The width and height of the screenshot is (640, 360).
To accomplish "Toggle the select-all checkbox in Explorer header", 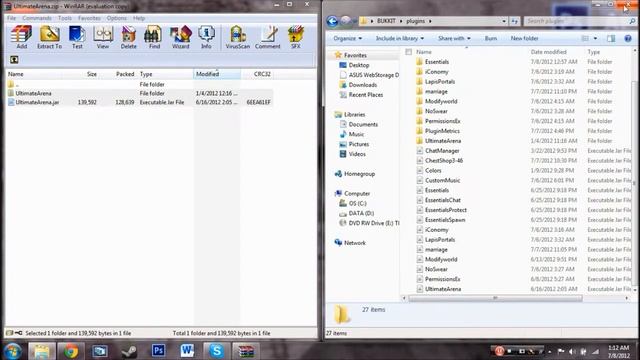I will [x=409, y=52].
